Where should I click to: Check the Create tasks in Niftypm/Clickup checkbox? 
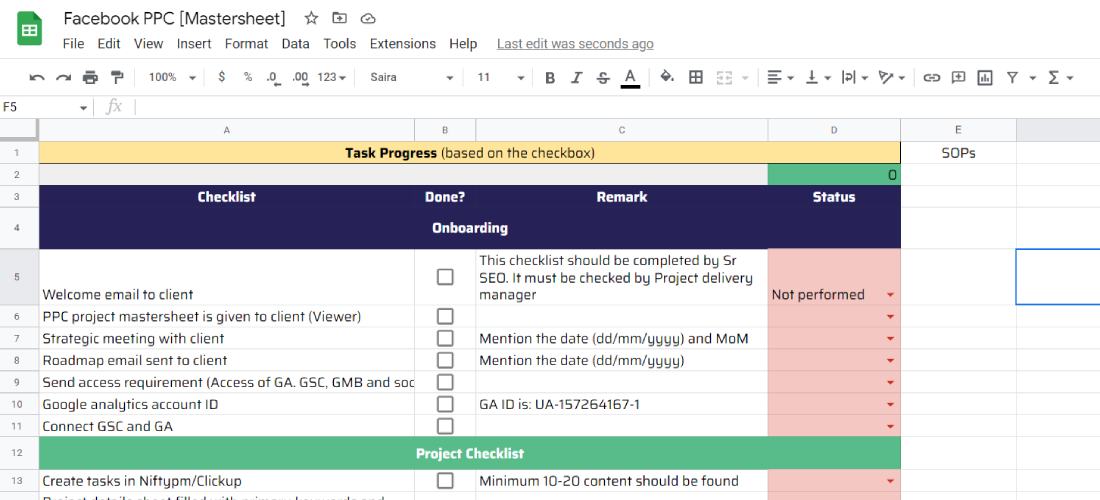445,480
